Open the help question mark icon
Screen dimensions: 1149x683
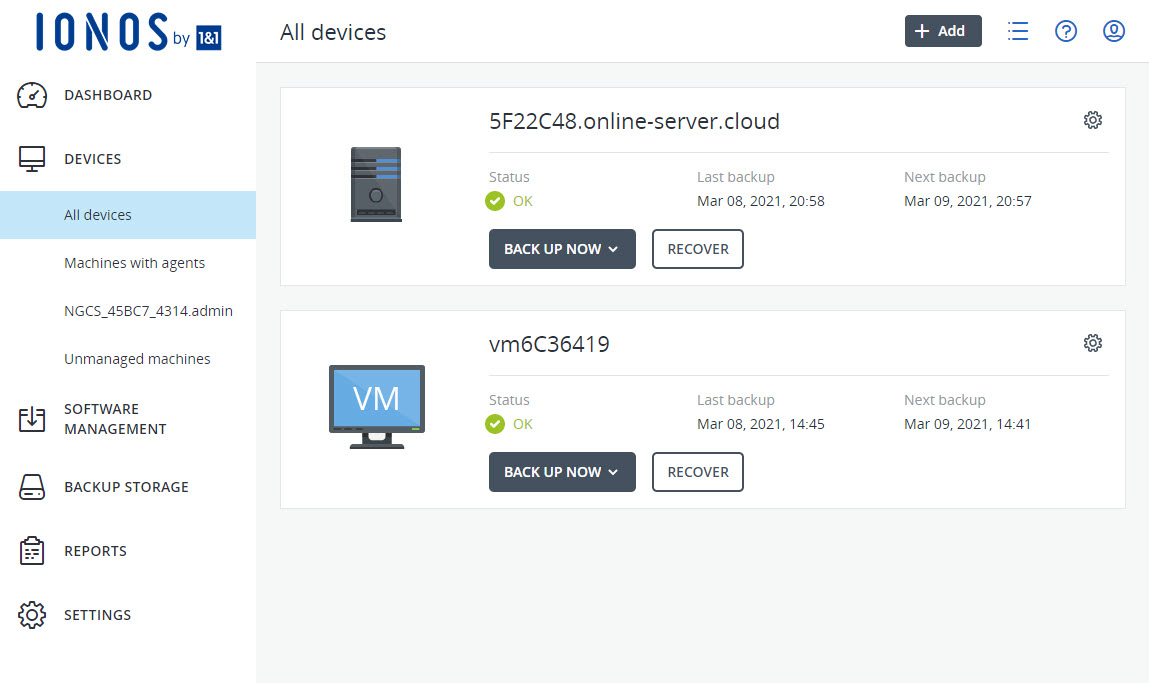[x=1066, y=32]
